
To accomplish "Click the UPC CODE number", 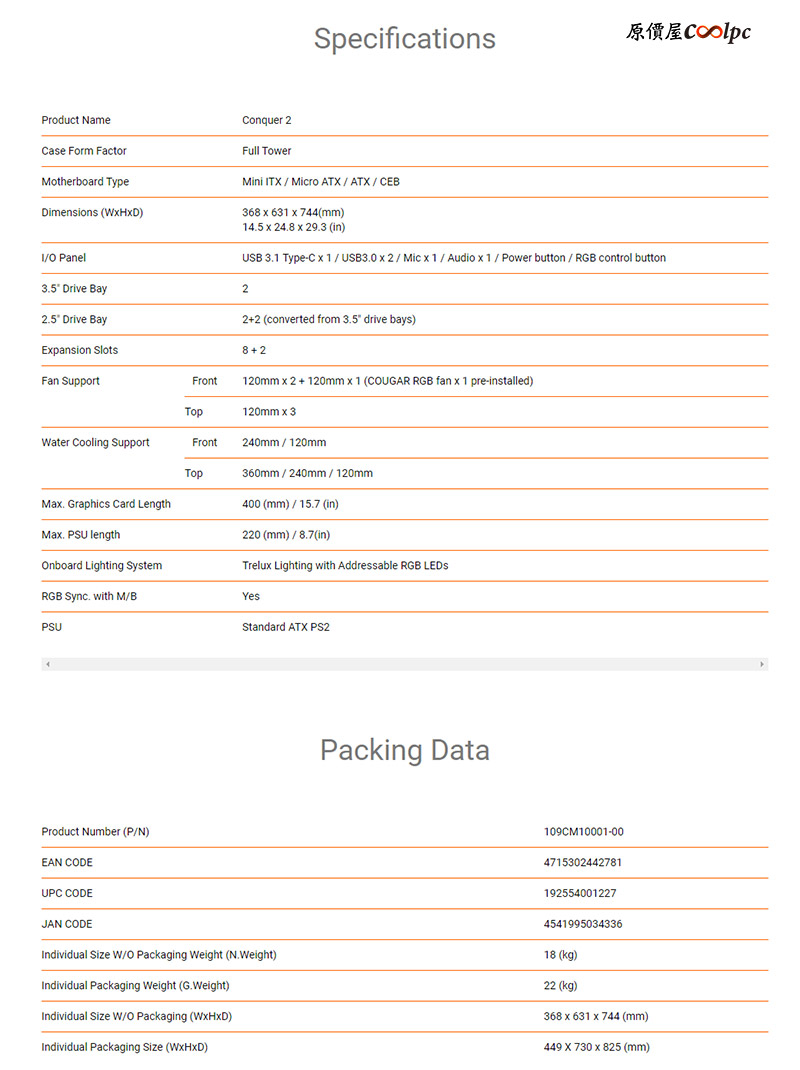I will (580, 893).
